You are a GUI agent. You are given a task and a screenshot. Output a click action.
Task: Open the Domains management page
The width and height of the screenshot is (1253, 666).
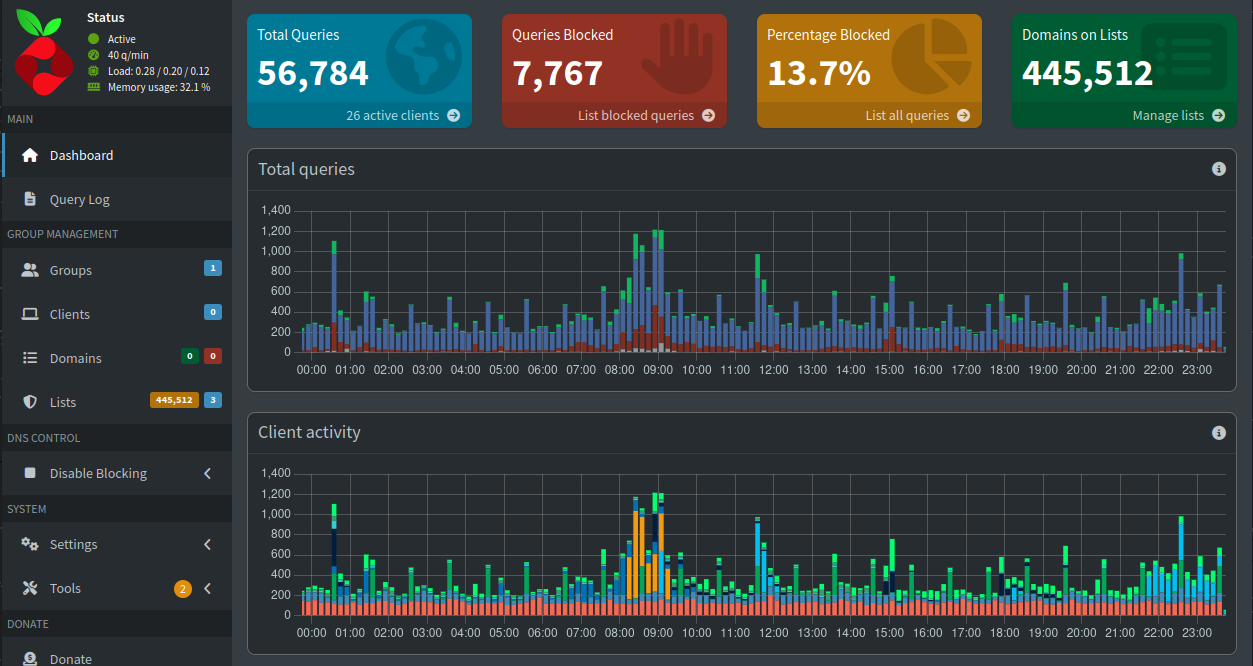(x=76, y=358)
